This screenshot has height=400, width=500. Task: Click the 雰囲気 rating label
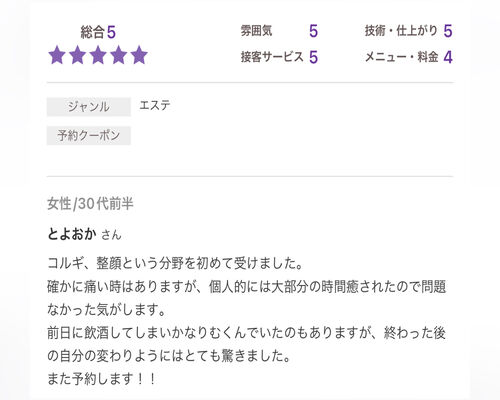(x=256, y=31)
